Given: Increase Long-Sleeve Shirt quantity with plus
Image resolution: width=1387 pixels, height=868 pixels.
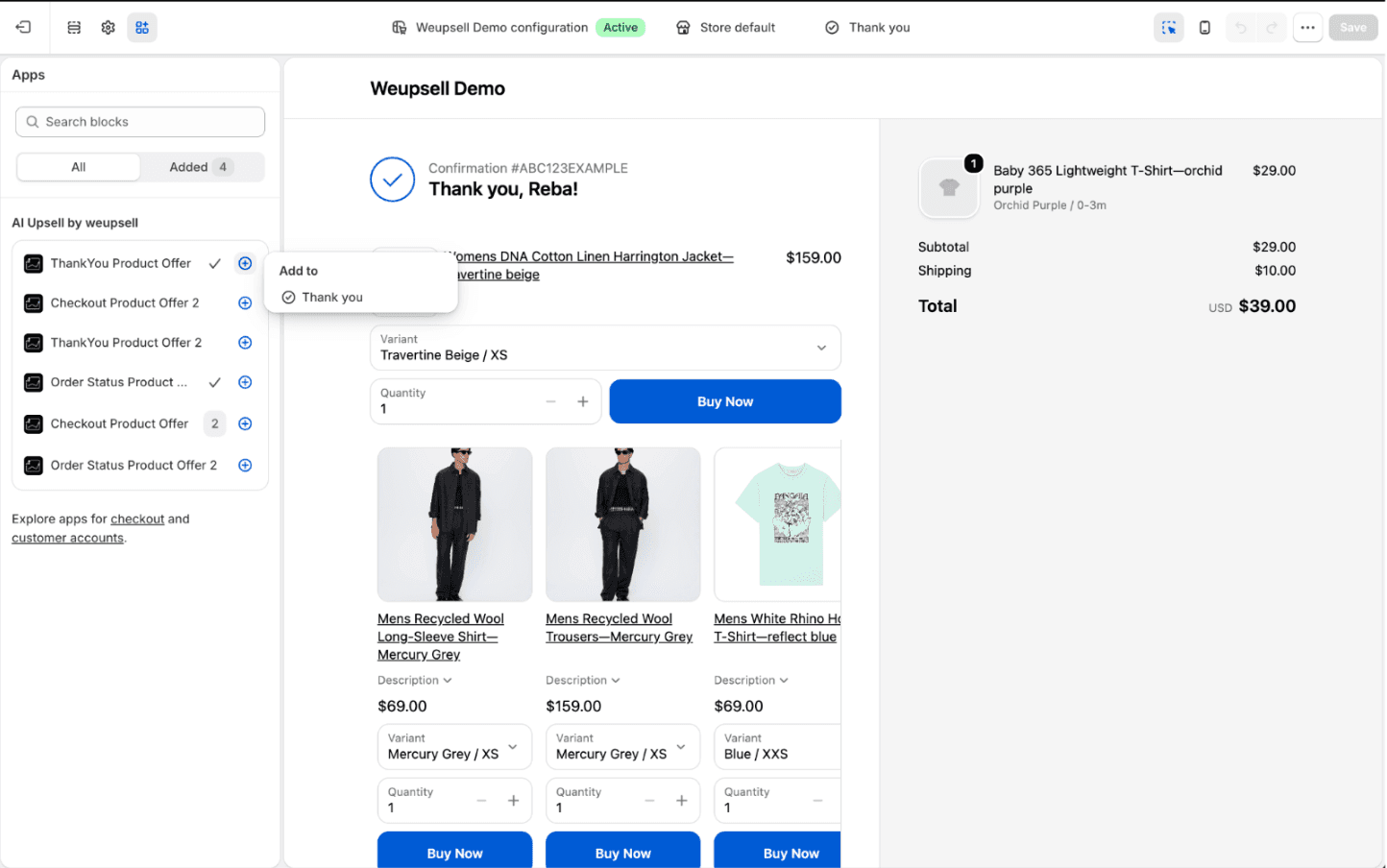Looking at the screenshot, I should (x=513, y=801).
